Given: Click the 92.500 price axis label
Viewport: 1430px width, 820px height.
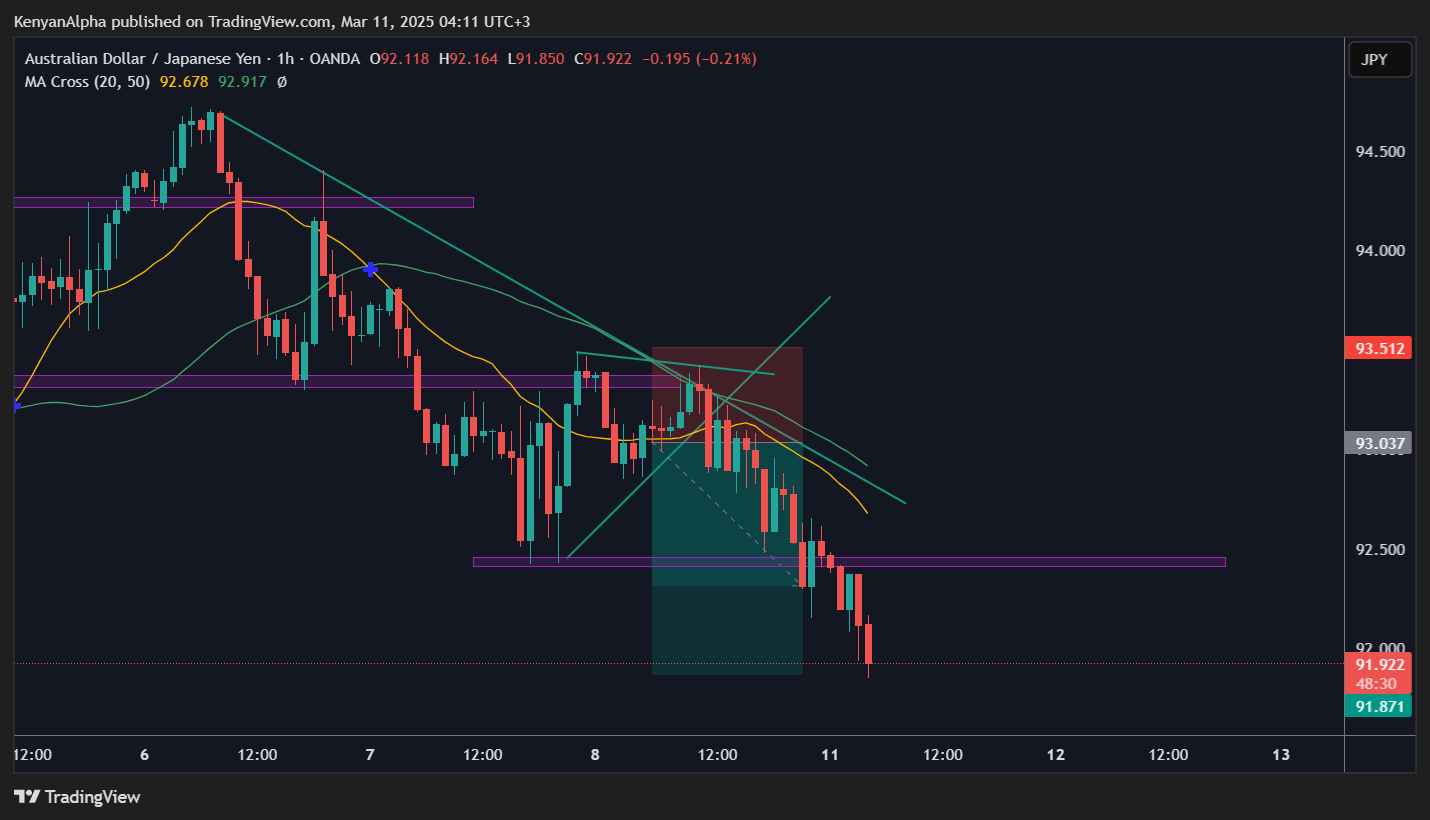Looking at the screenshot, I should tap(1380, 550).
